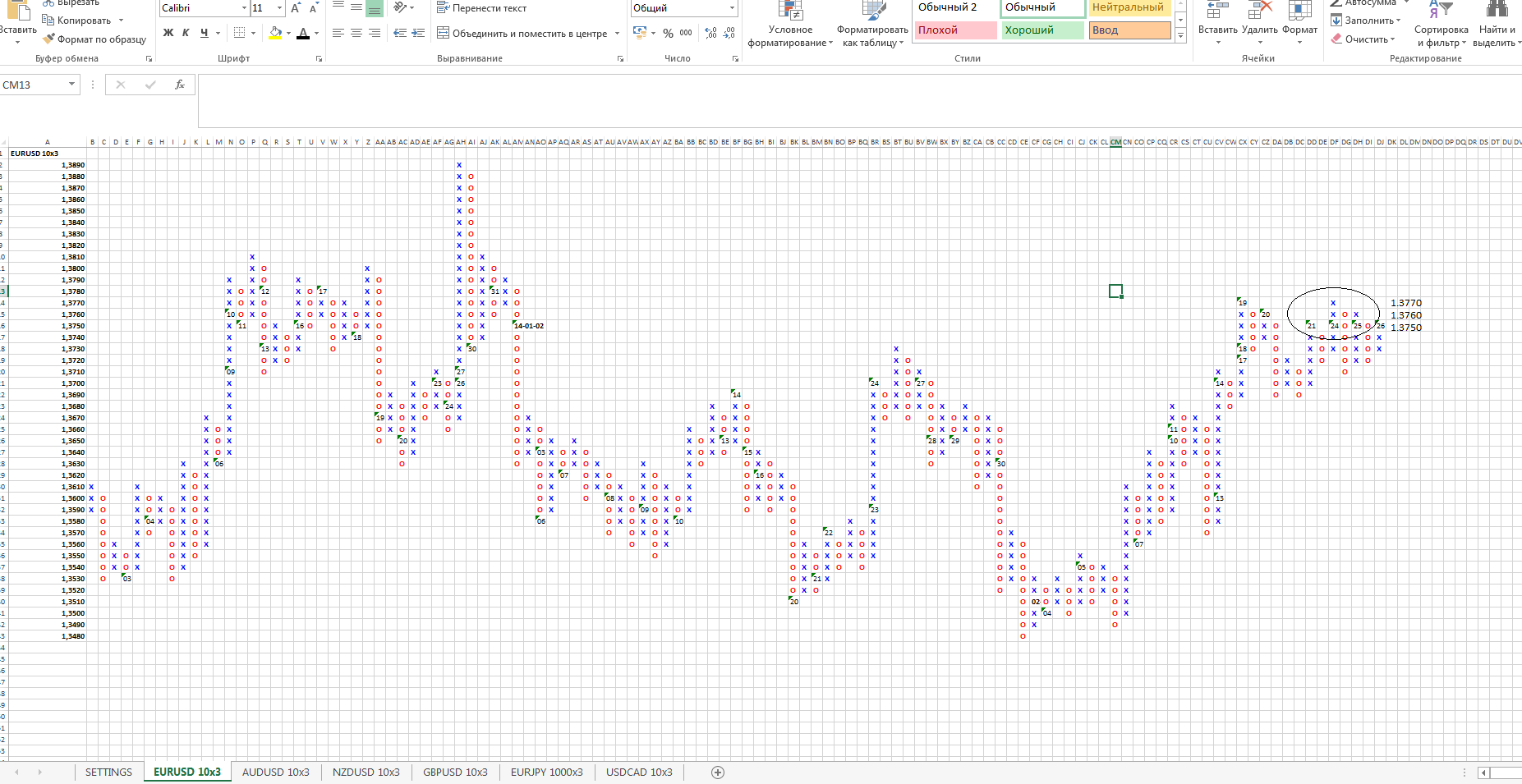Viewport: 1522px width, 784px height.
Task: Apply Плохой cell style
Action: pos(955,30)
